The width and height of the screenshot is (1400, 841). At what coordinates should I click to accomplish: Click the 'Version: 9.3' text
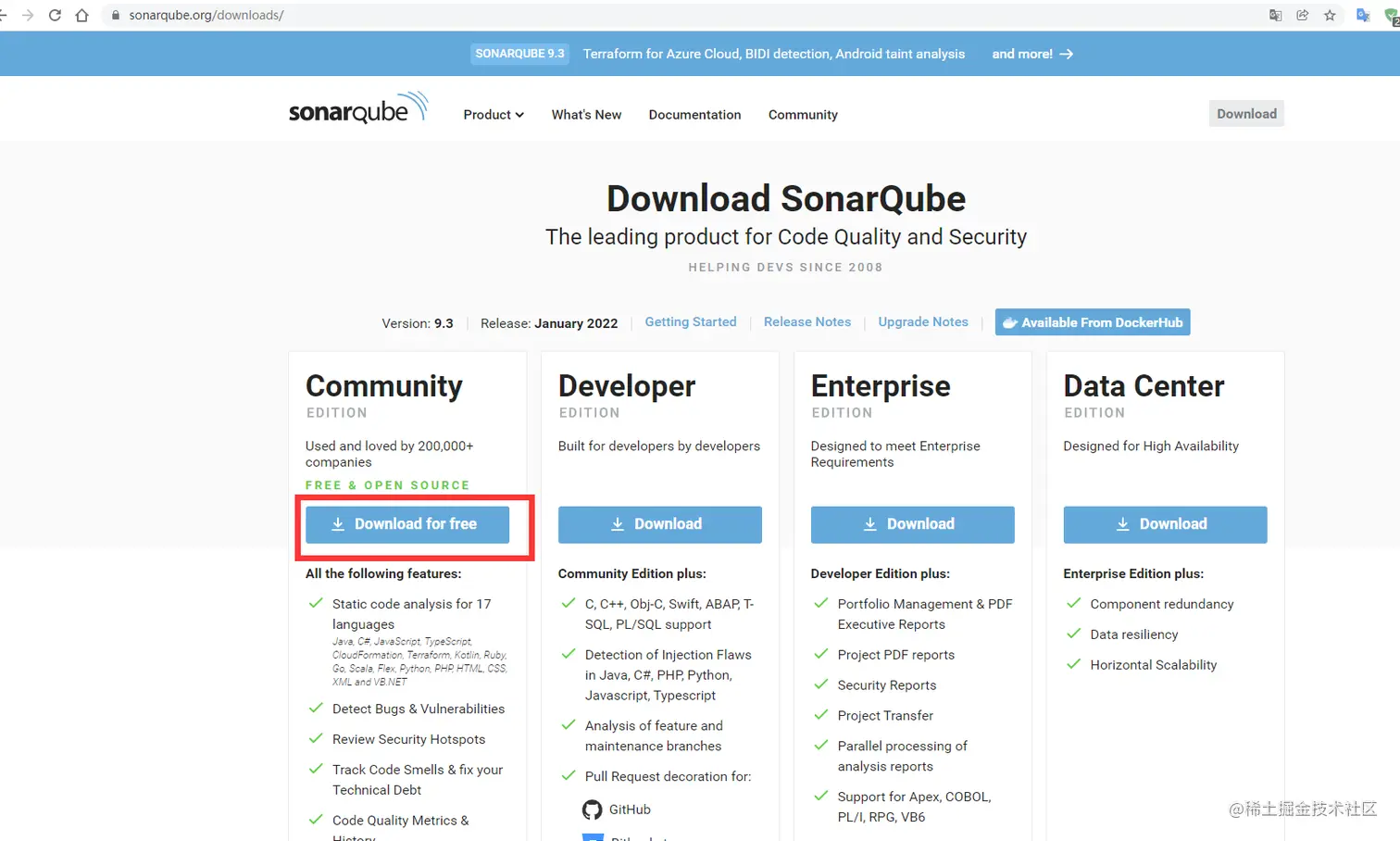(x=418, y=323)
